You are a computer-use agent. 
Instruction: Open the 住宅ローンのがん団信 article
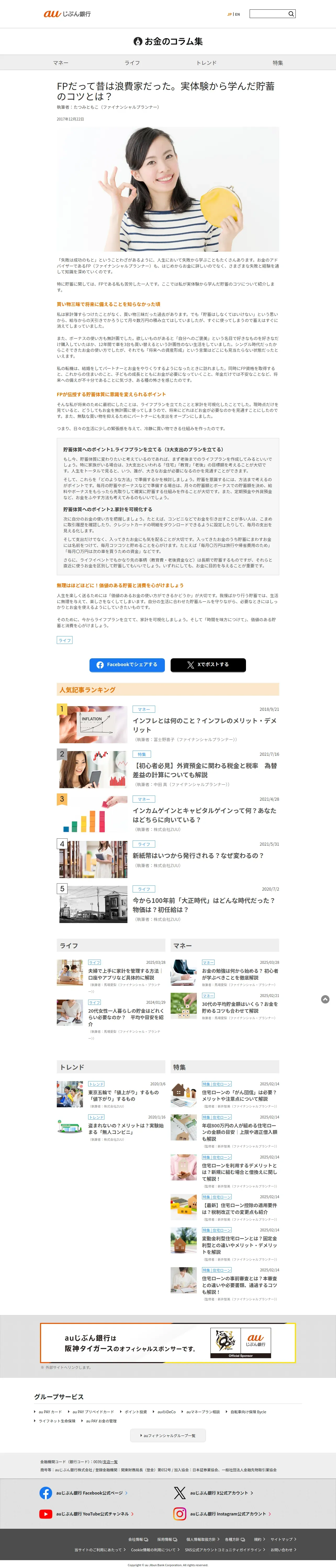tap(240, 1096)
